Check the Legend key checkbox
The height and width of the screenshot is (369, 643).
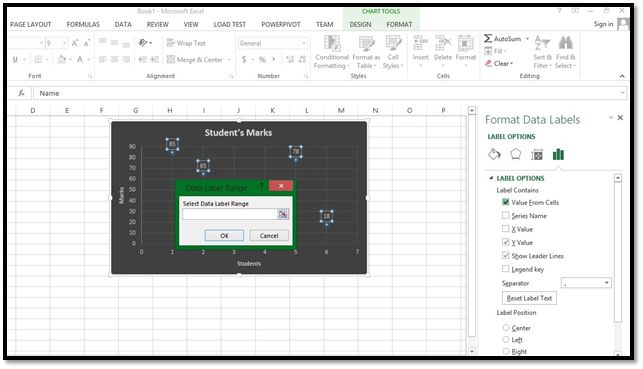click(x=506, y=269)
